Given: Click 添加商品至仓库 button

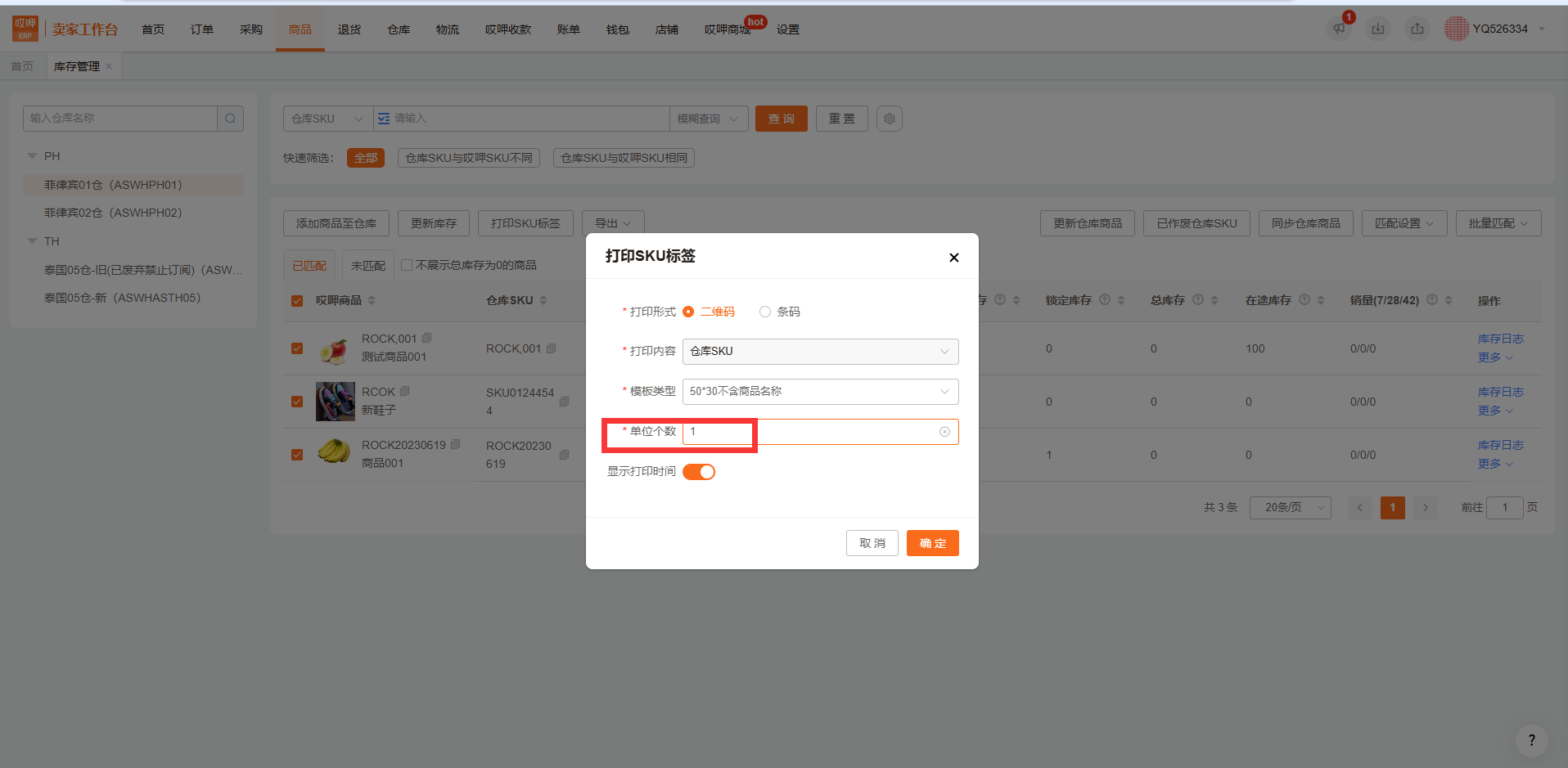Looking at the screenshot, I should pos(336,223).
